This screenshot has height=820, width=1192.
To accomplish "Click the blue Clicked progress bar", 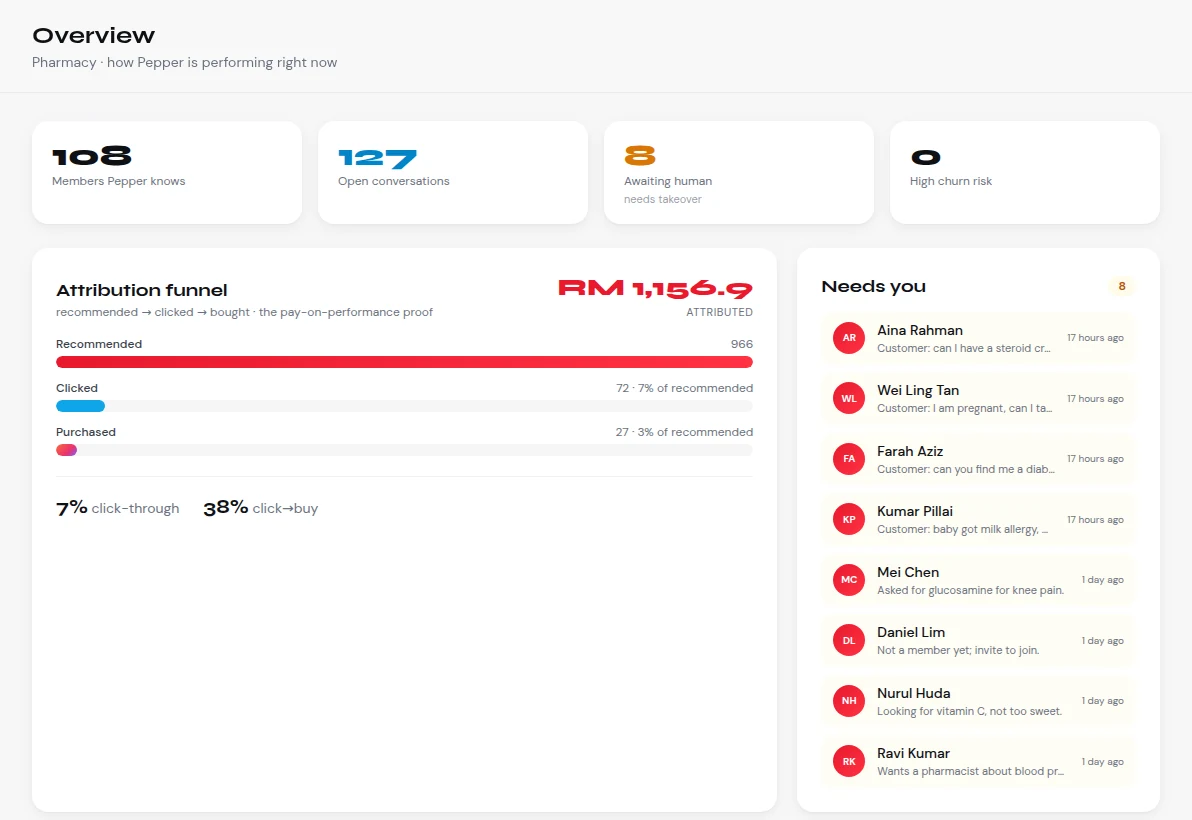I will point(80,407).
